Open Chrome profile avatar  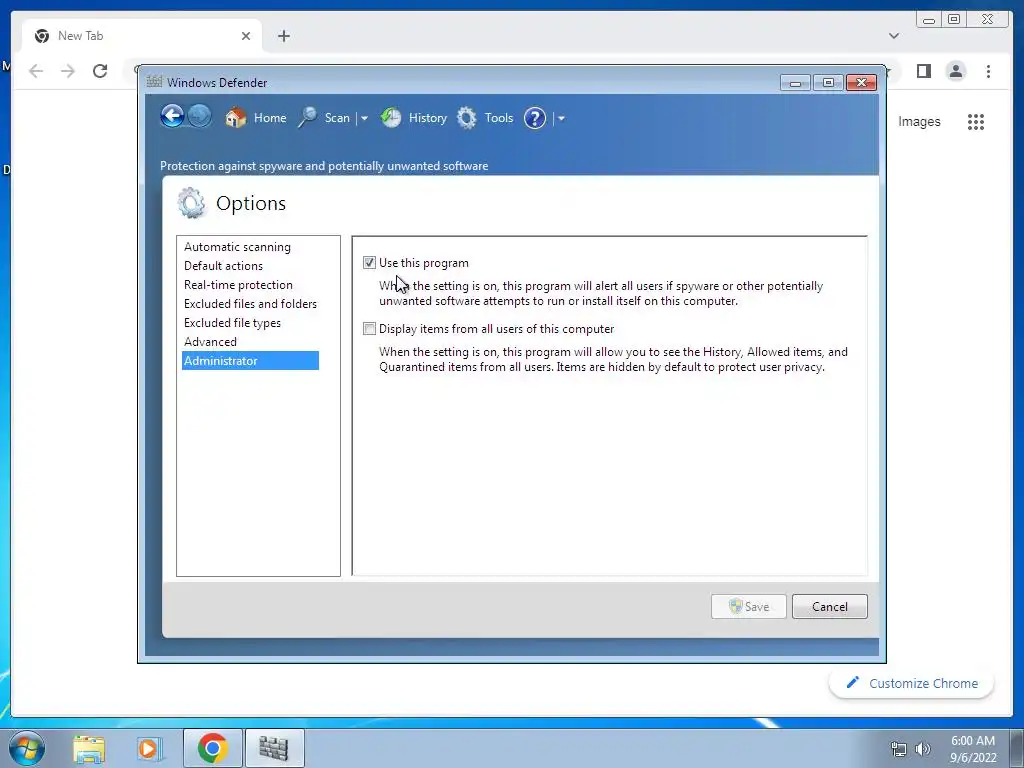(x=956, y=71)
